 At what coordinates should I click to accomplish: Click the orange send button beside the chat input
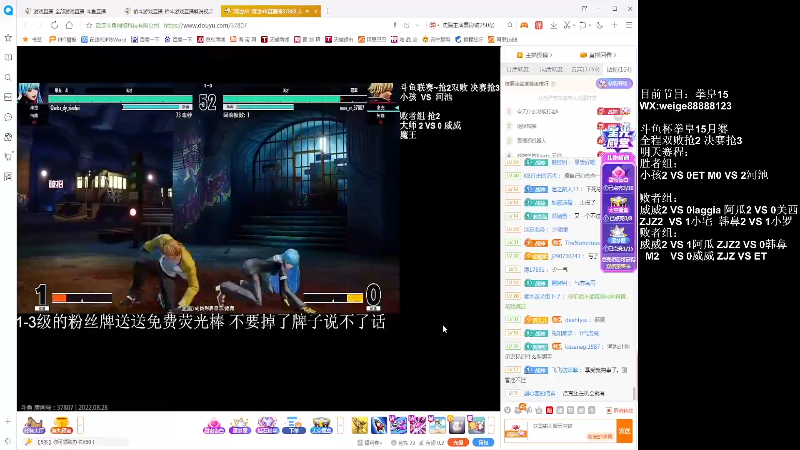[x=624, y=431]
